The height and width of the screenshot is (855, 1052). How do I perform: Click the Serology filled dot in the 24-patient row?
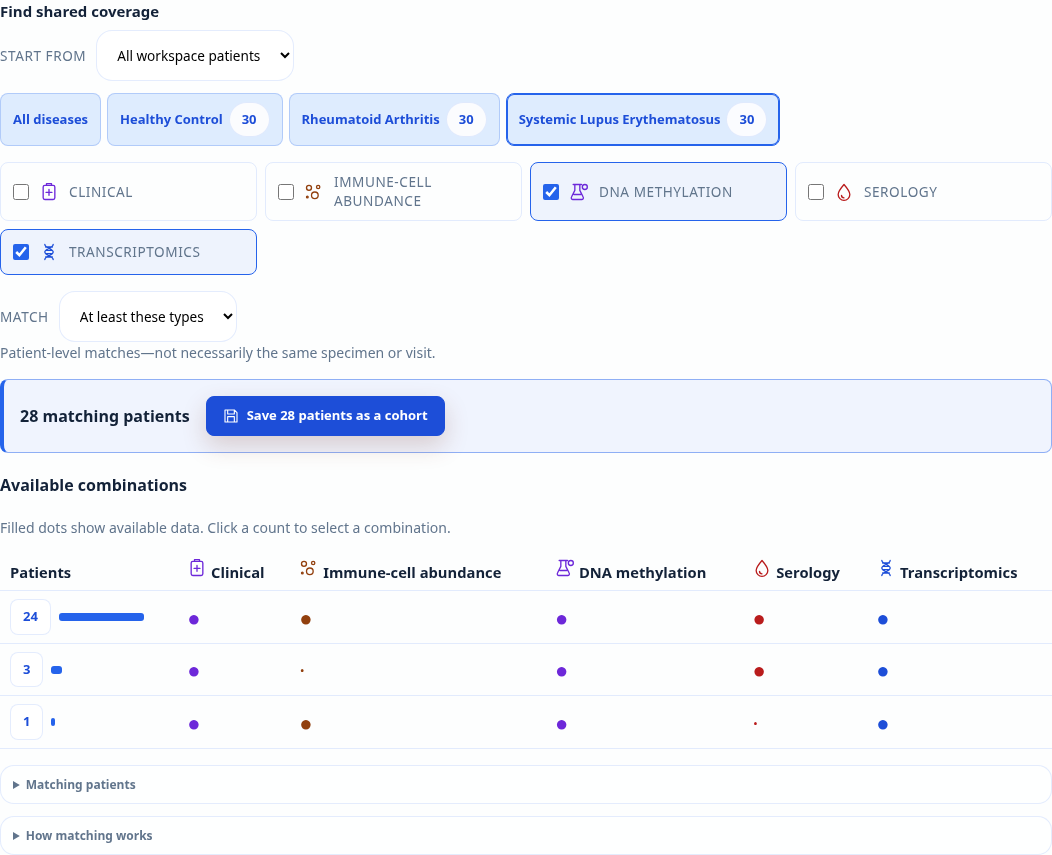[x=759, y=619]
